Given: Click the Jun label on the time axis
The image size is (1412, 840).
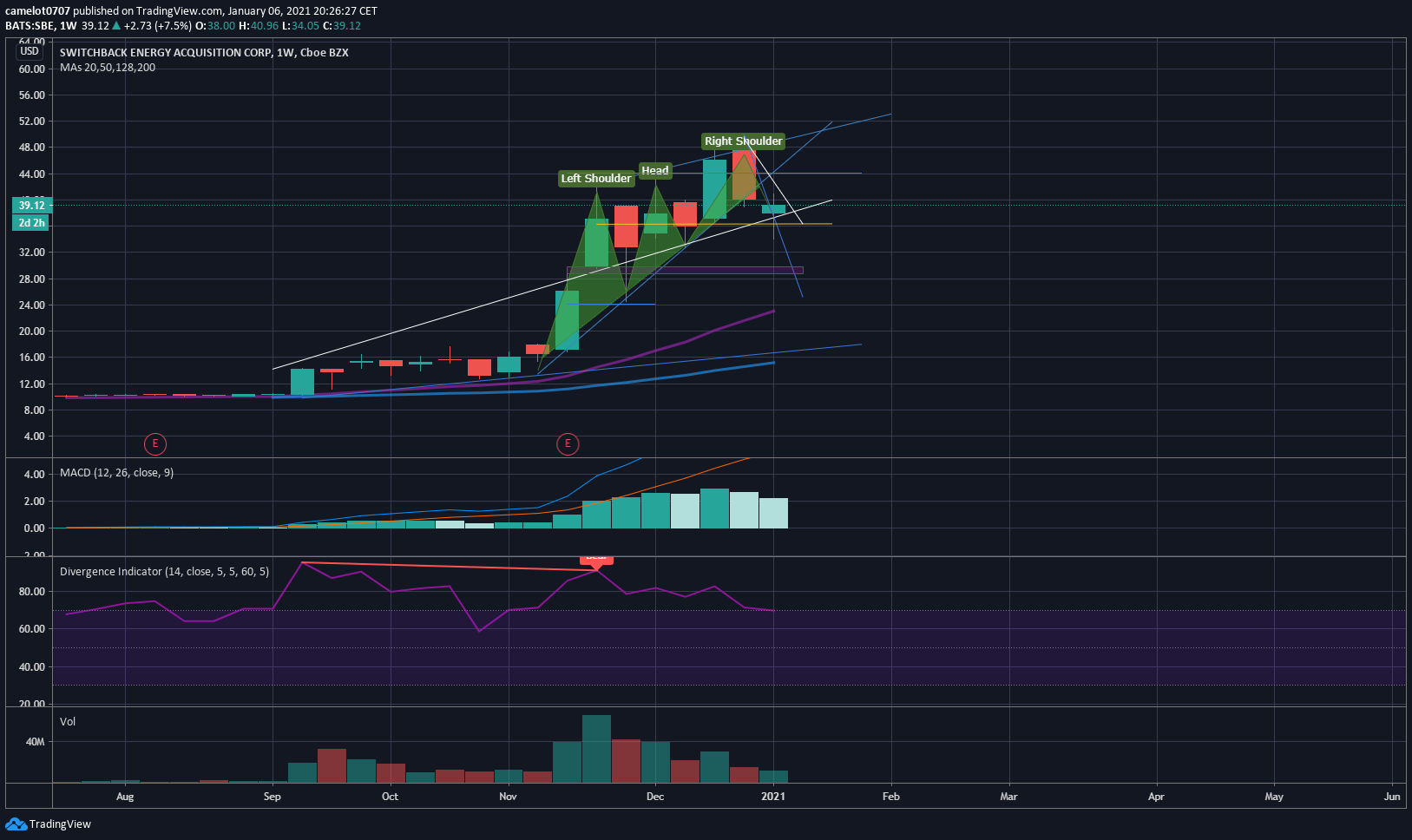Looking at the screenshot, I should coord(1392,797).
